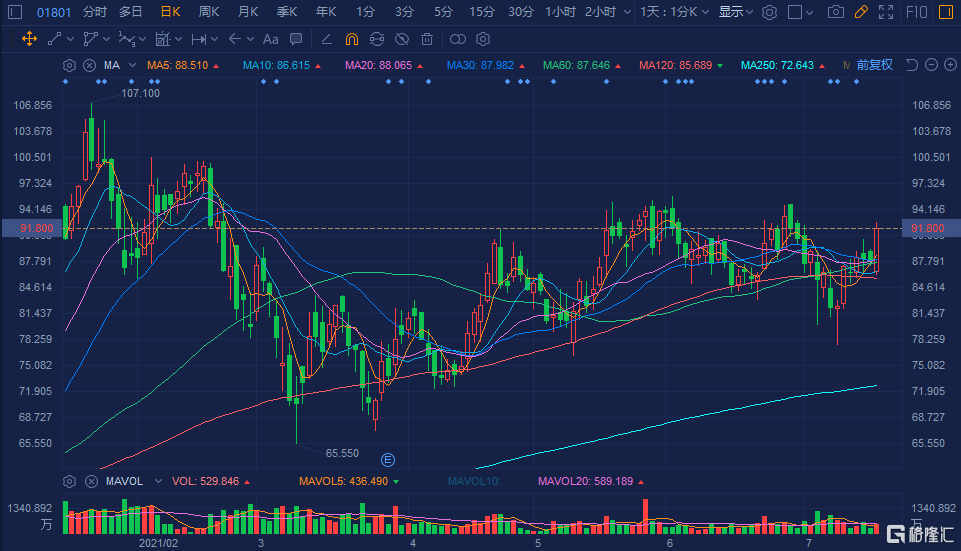Toggle drawings visibility with crossed-eye icon
This screenshot has width=961, height=551.
pyautogui.click(x=401, y=39)
